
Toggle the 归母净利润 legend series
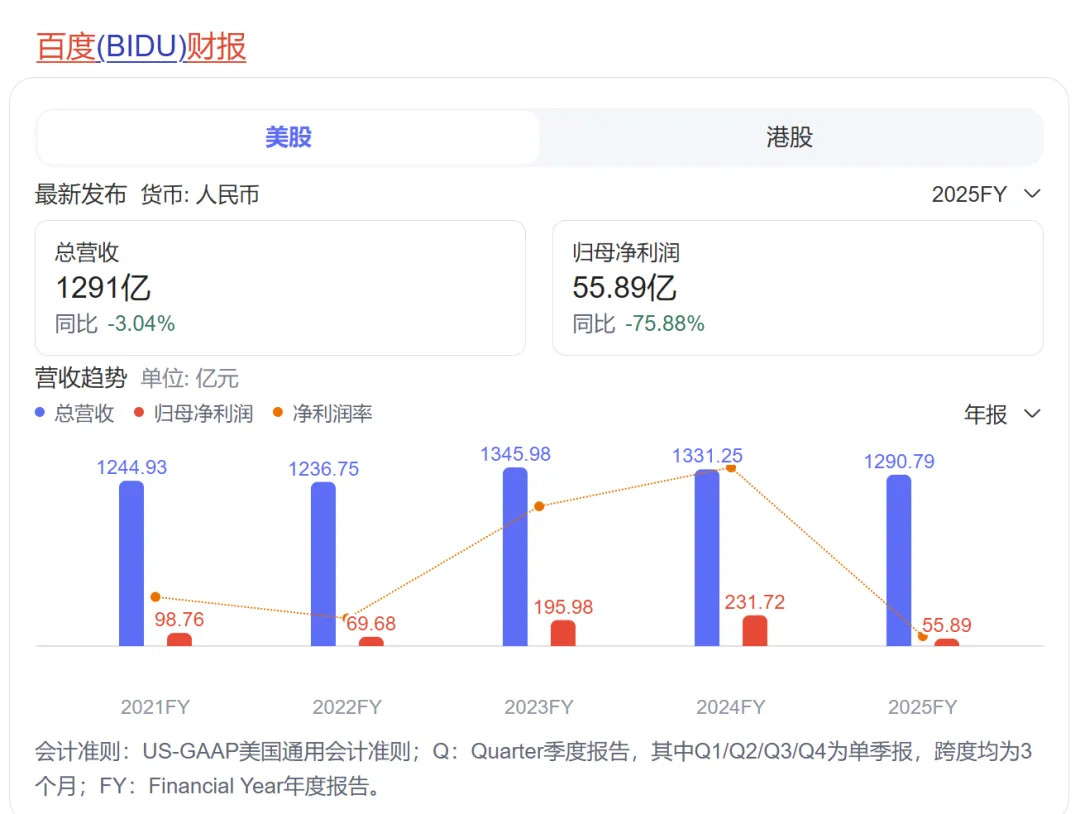(x=194, y=413)
